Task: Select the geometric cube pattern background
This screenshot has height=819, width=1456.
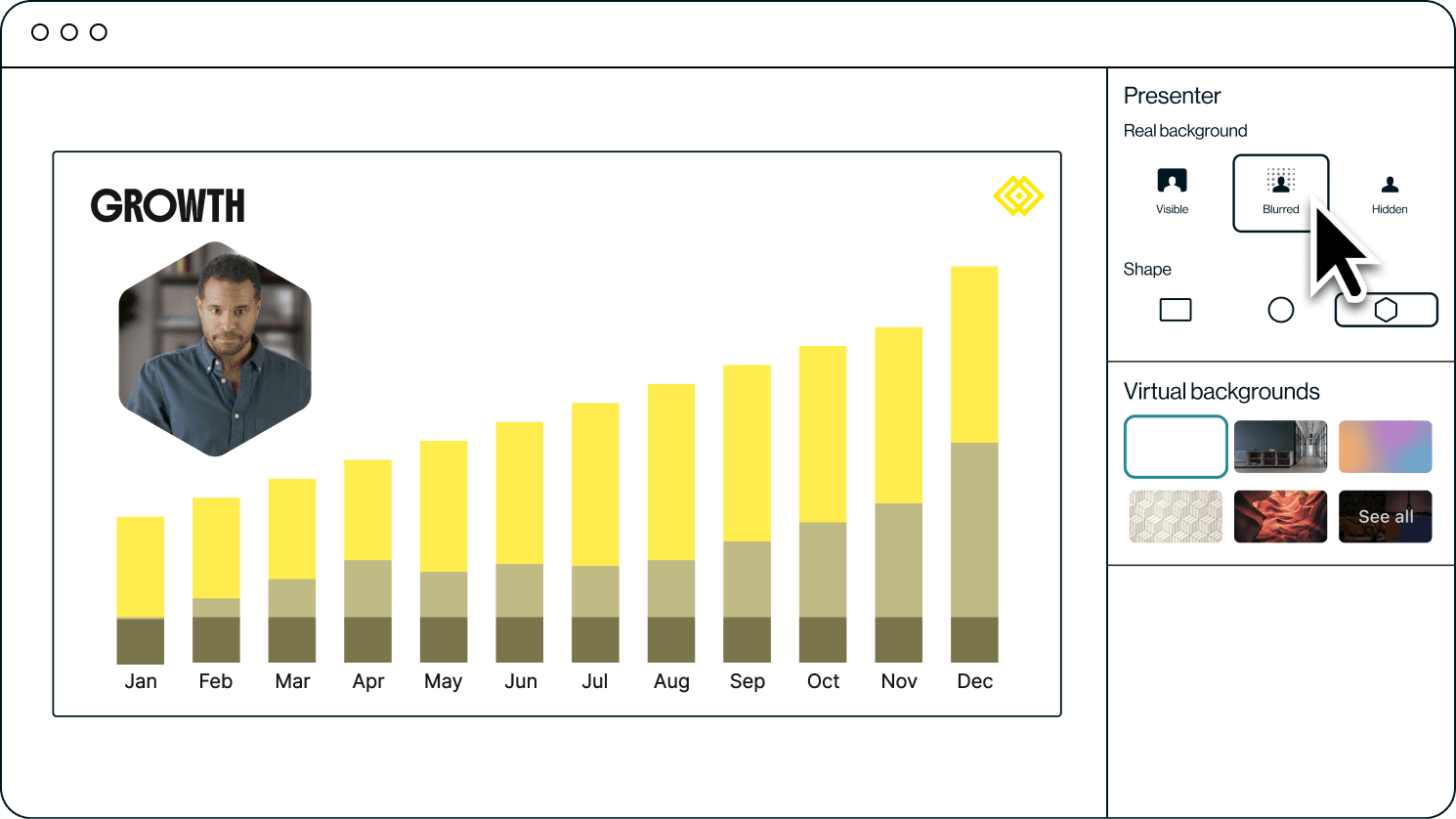Action: (x=1176, y=516)
